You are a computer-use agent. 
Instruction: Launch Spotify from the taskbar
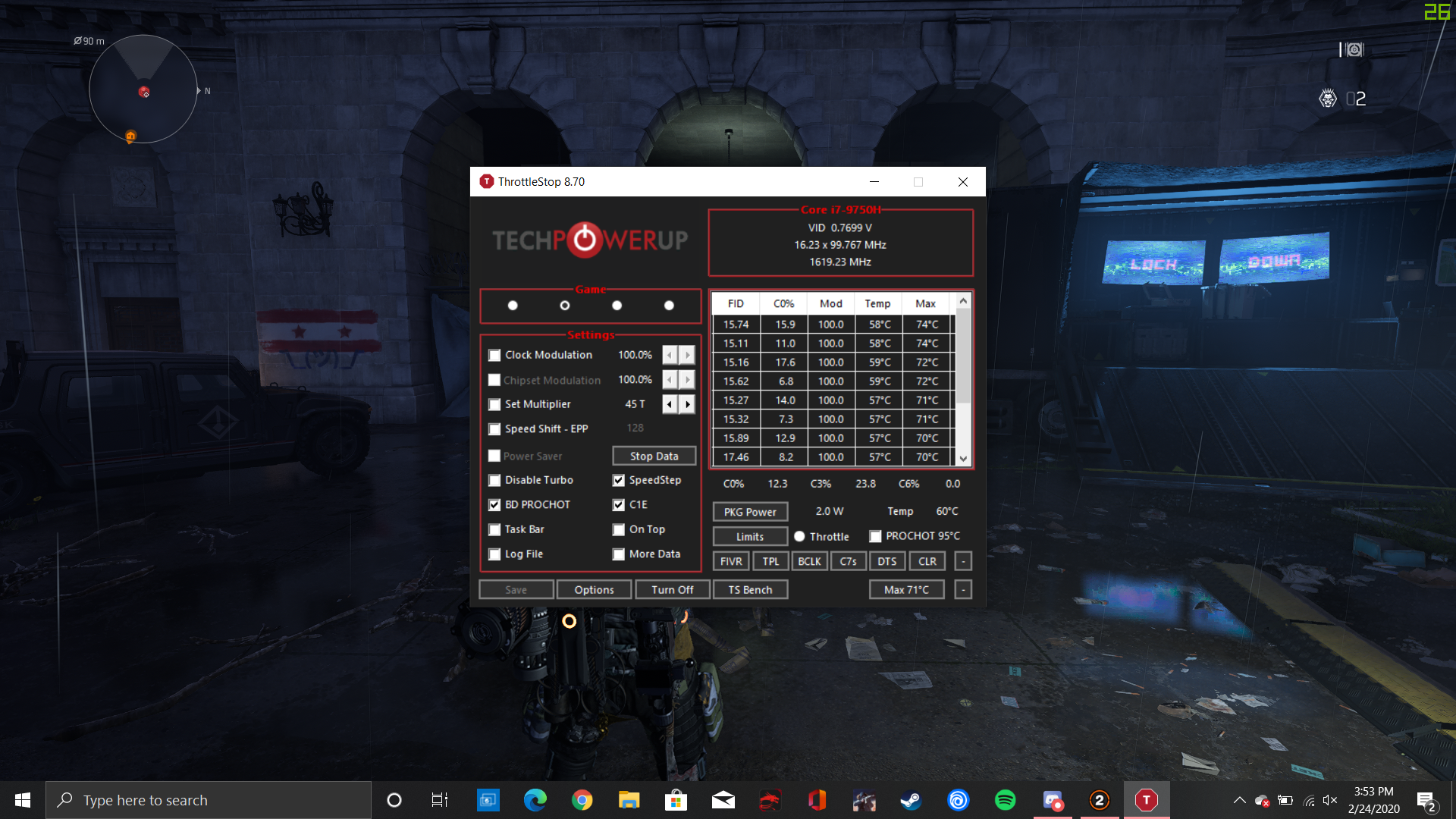pyautogui.click(x=1005, y=800)
